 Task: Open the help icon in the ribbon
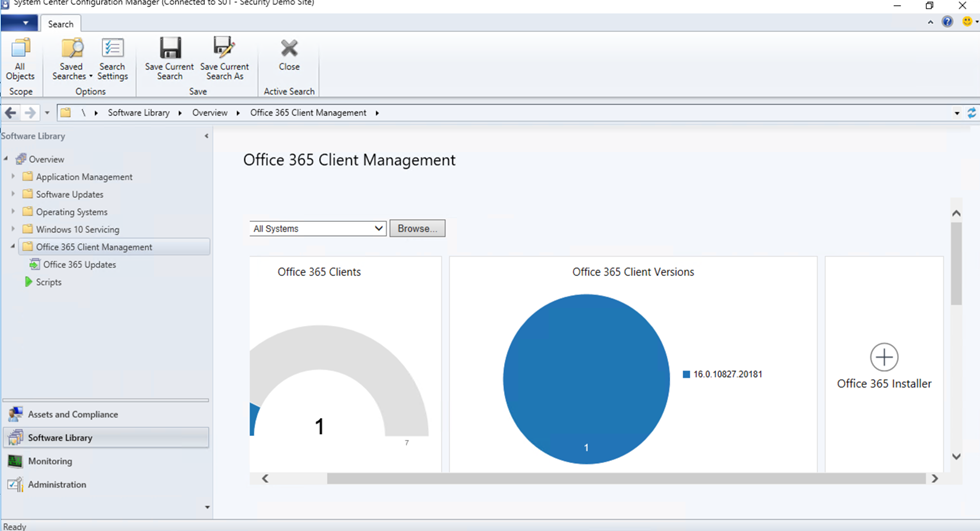[x=948, y=22]
